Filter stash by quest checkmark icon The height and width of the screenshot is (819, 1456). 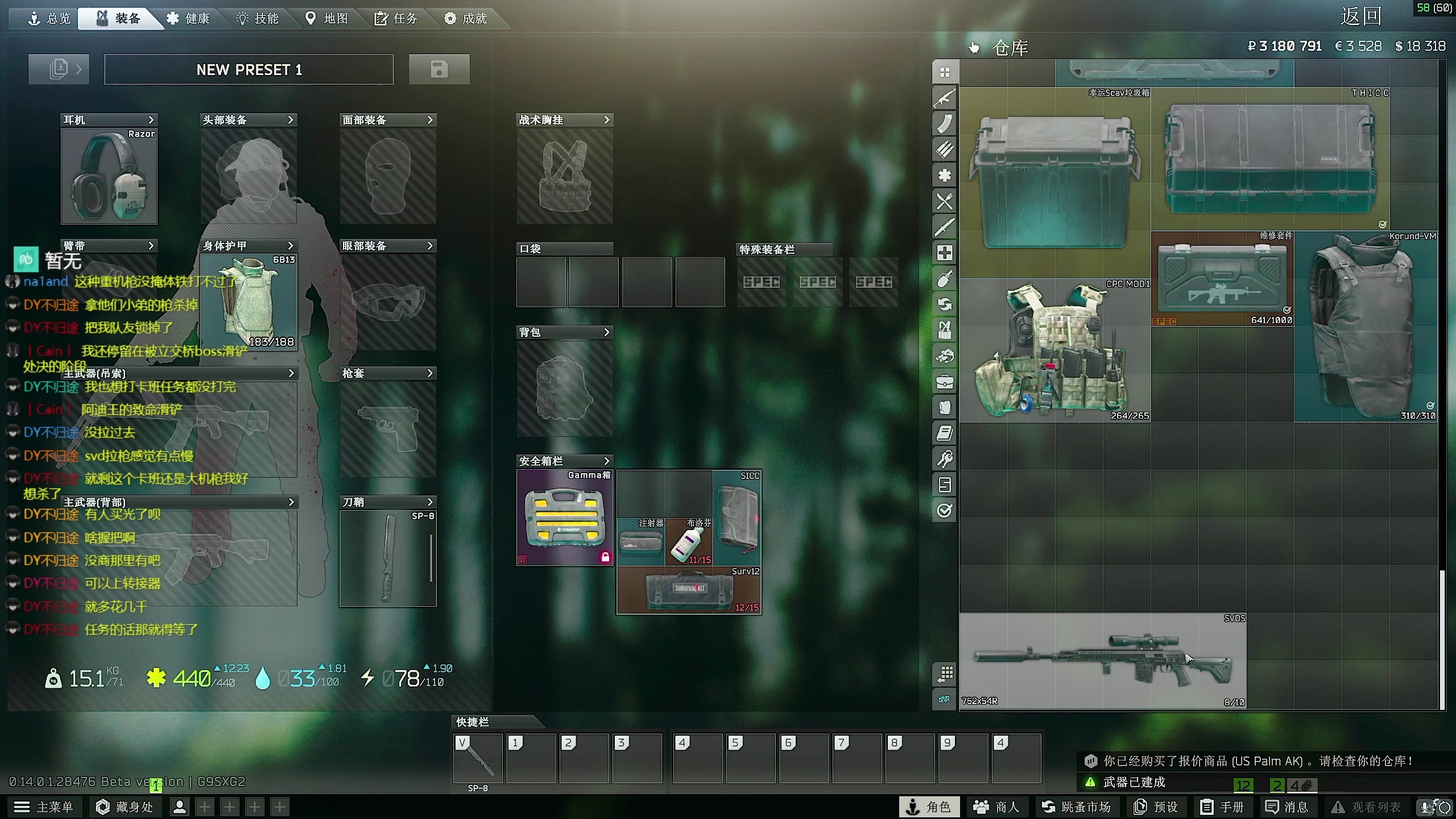(x=945, y=511)
